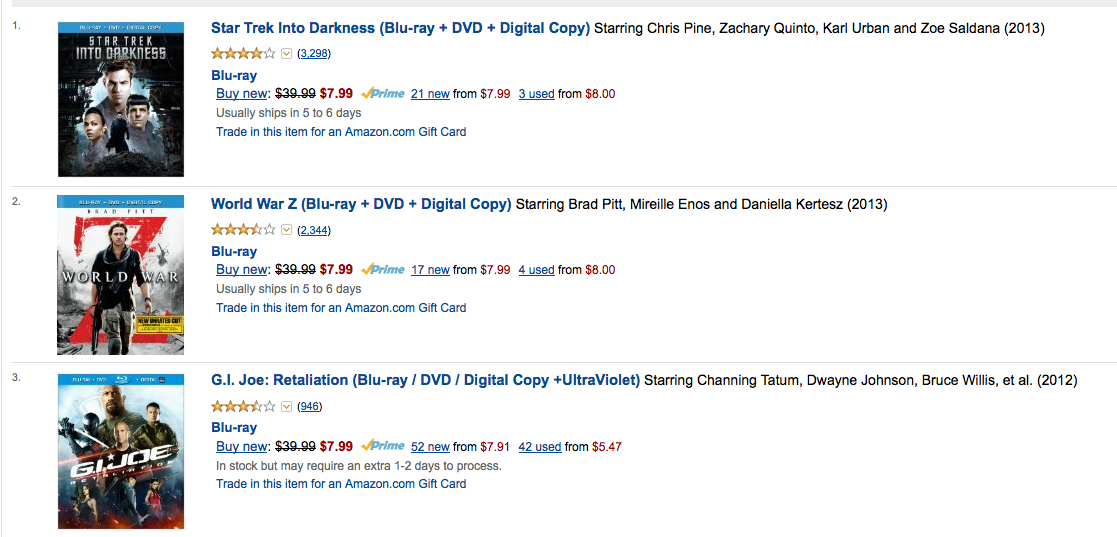Open Star Trek Into Darkness cover thumbnail
Viewport: 1117px width, 537px height.
coord(121,99)
